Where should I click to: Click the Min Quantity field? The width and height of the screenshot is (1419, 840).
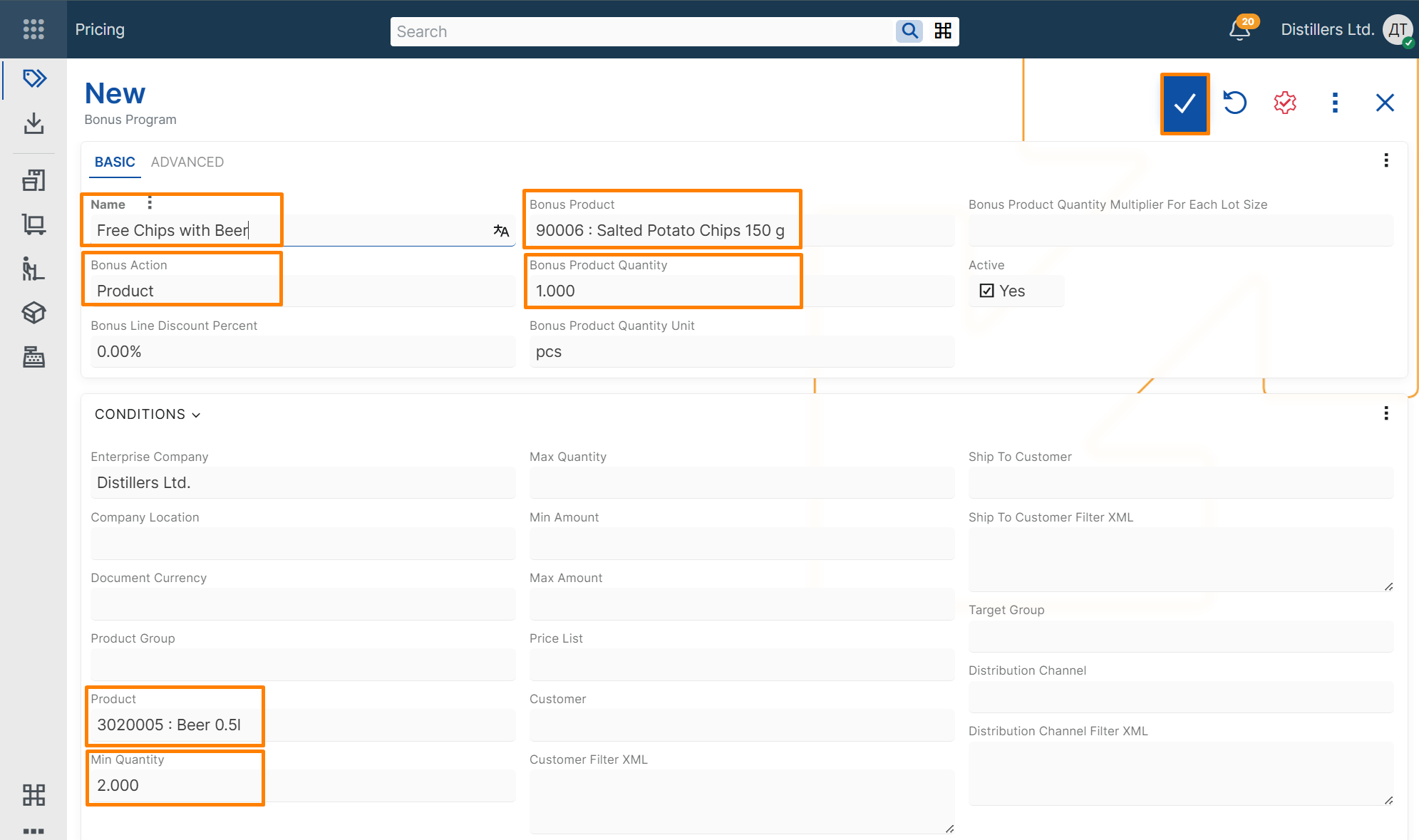pyautogui.click(x=302, y=785)
